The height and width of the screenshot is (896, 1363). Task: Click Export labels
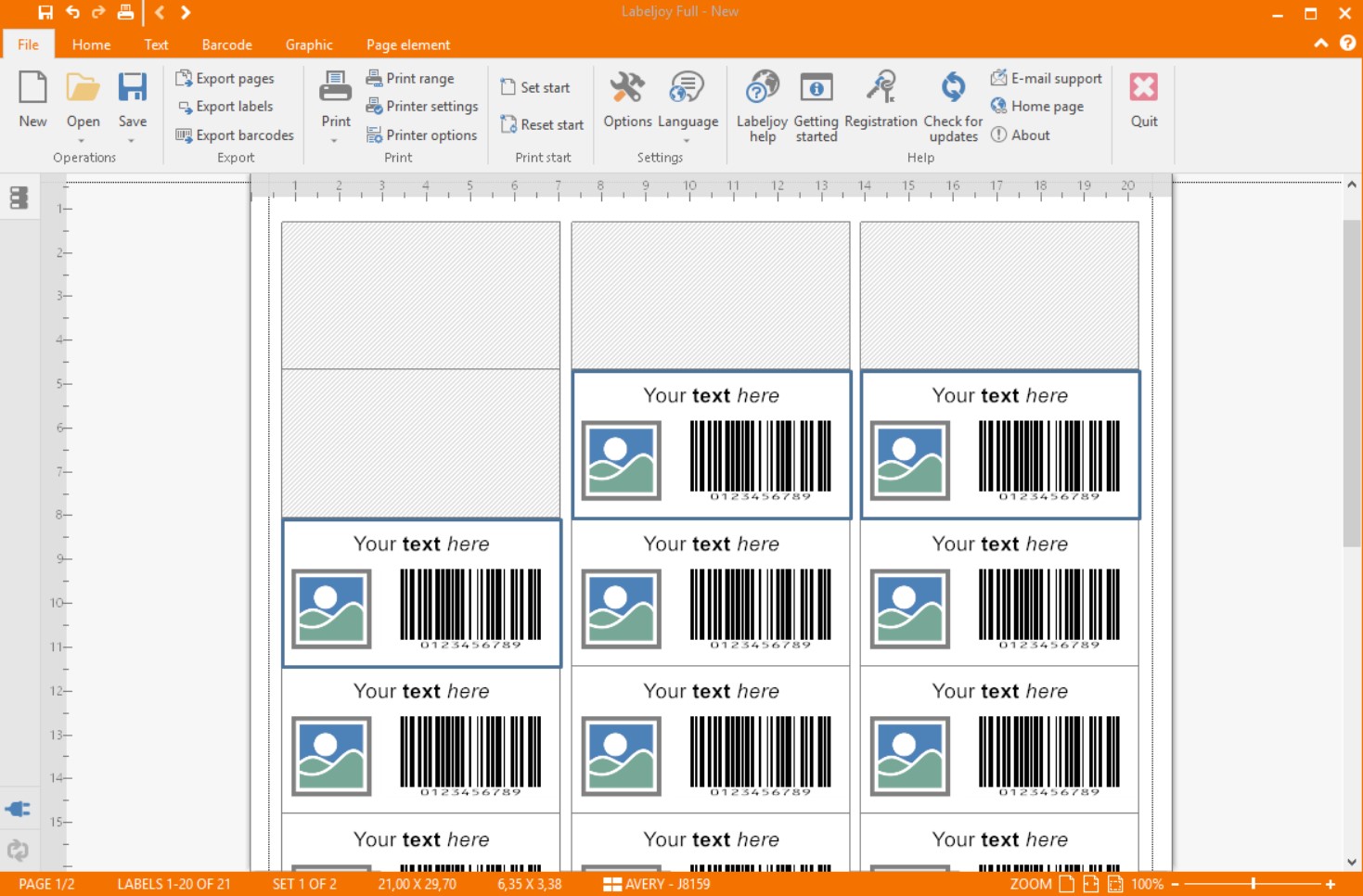click(225, 107)
